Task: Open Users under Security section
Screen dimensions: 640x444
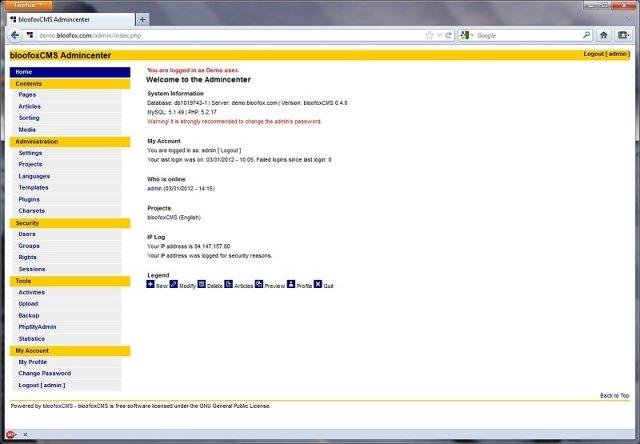Action: tap(27, 234)
